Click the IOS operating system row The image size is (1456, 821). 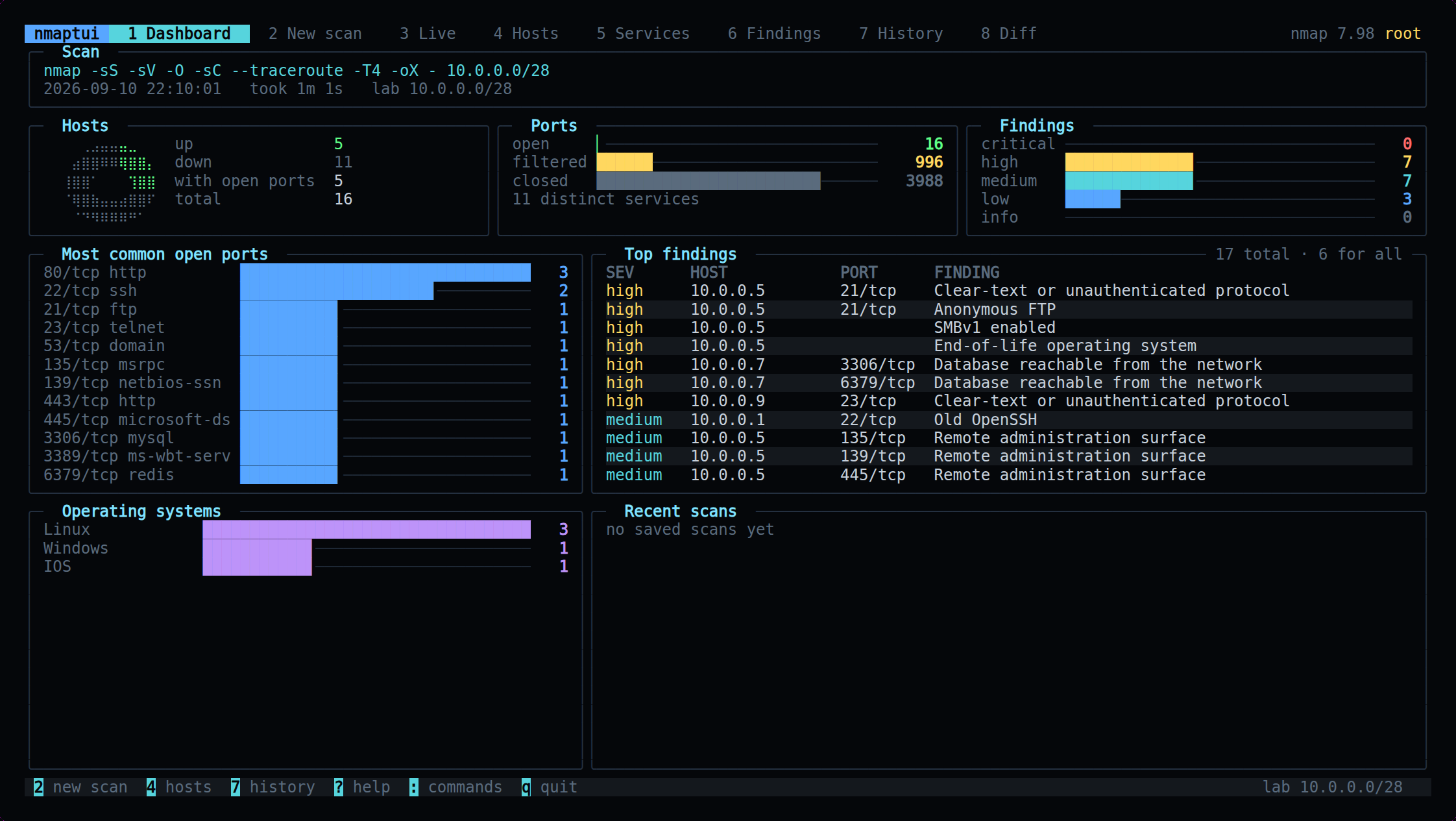pyautogui.click(x=306, y=567)
